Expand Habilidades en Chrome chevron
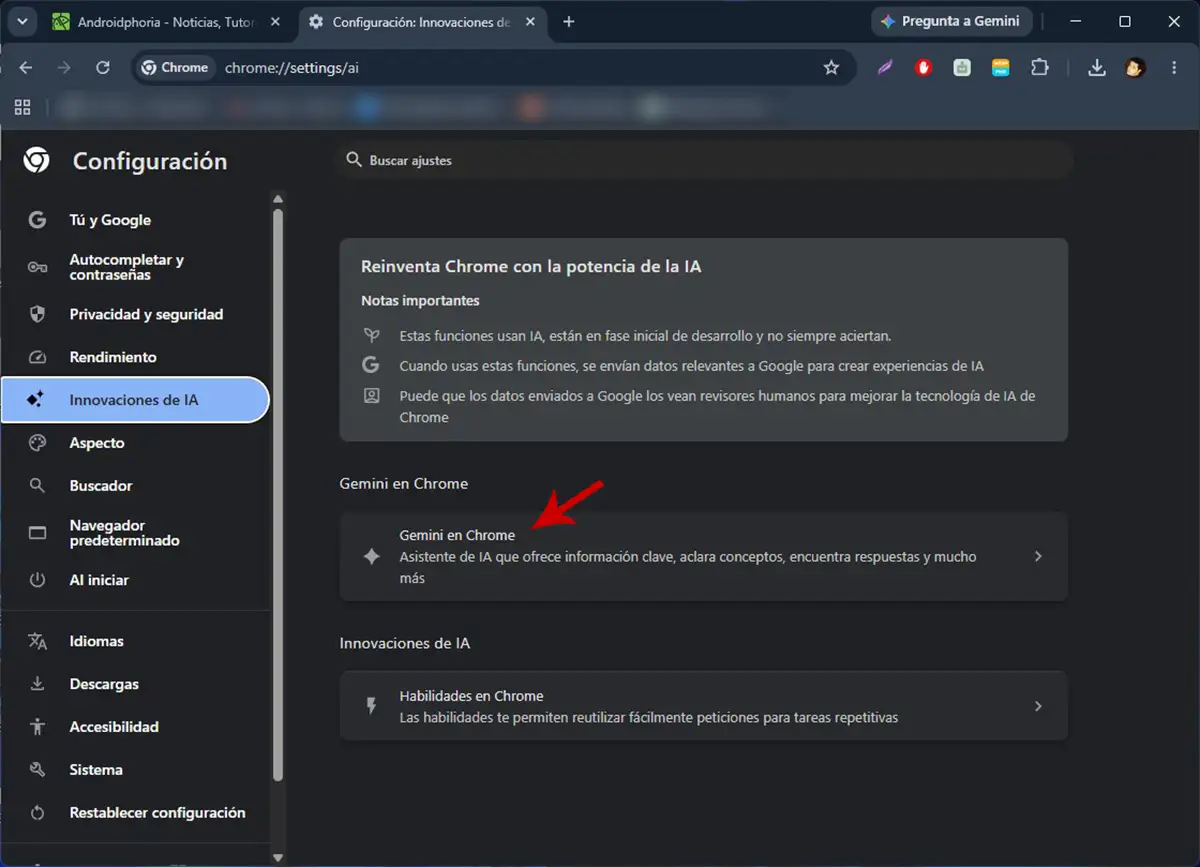The width and height of the screenshot is (1200, 867). point(1038,706)
